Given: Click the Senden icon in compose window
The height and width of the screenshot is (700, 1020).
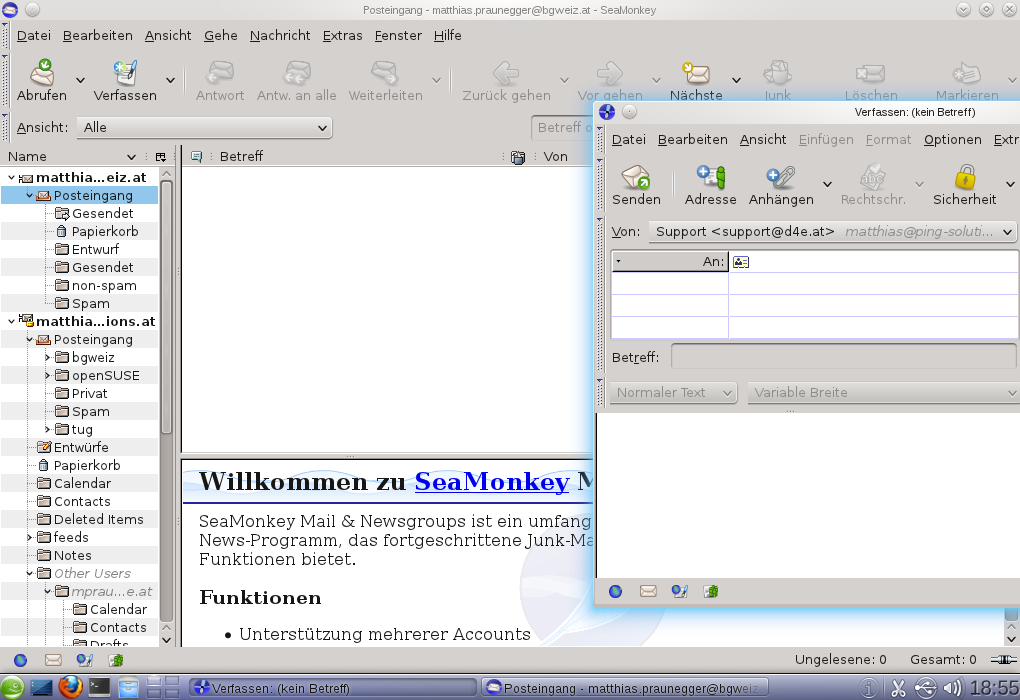Looking at the screenshot, I should point(636,176).
